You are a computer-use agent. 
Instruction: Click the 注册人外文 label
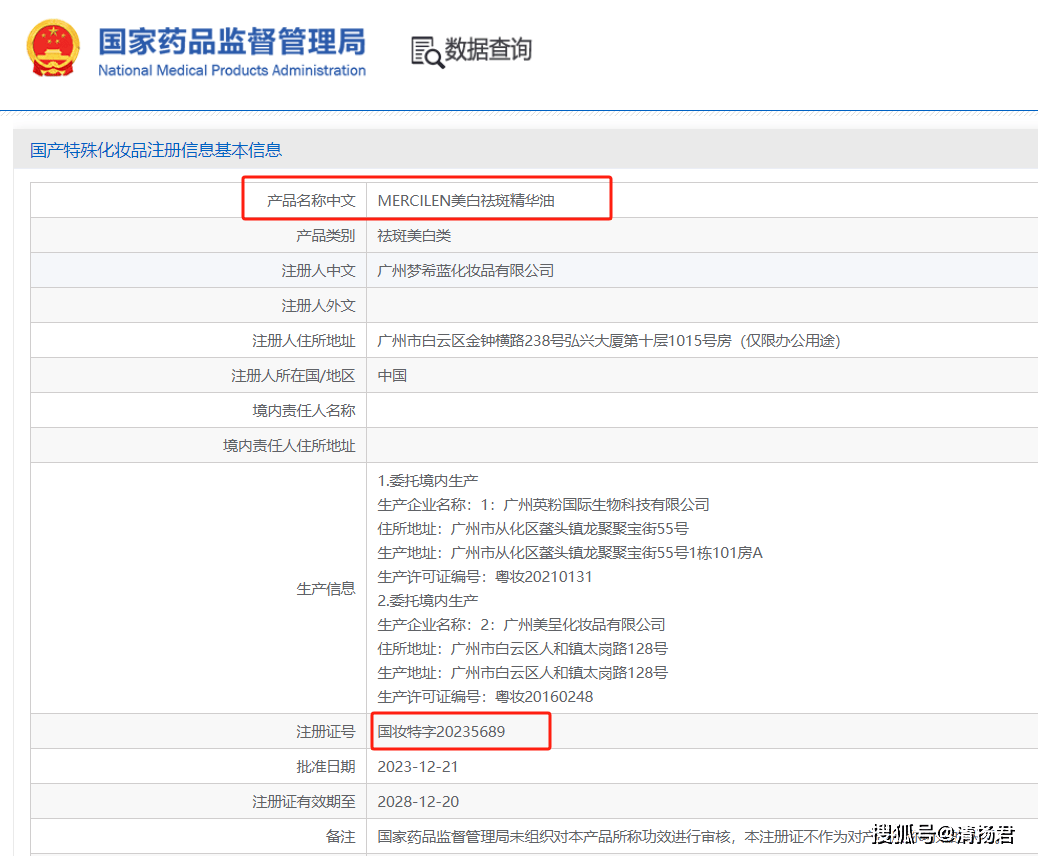[x=318, y=306]
